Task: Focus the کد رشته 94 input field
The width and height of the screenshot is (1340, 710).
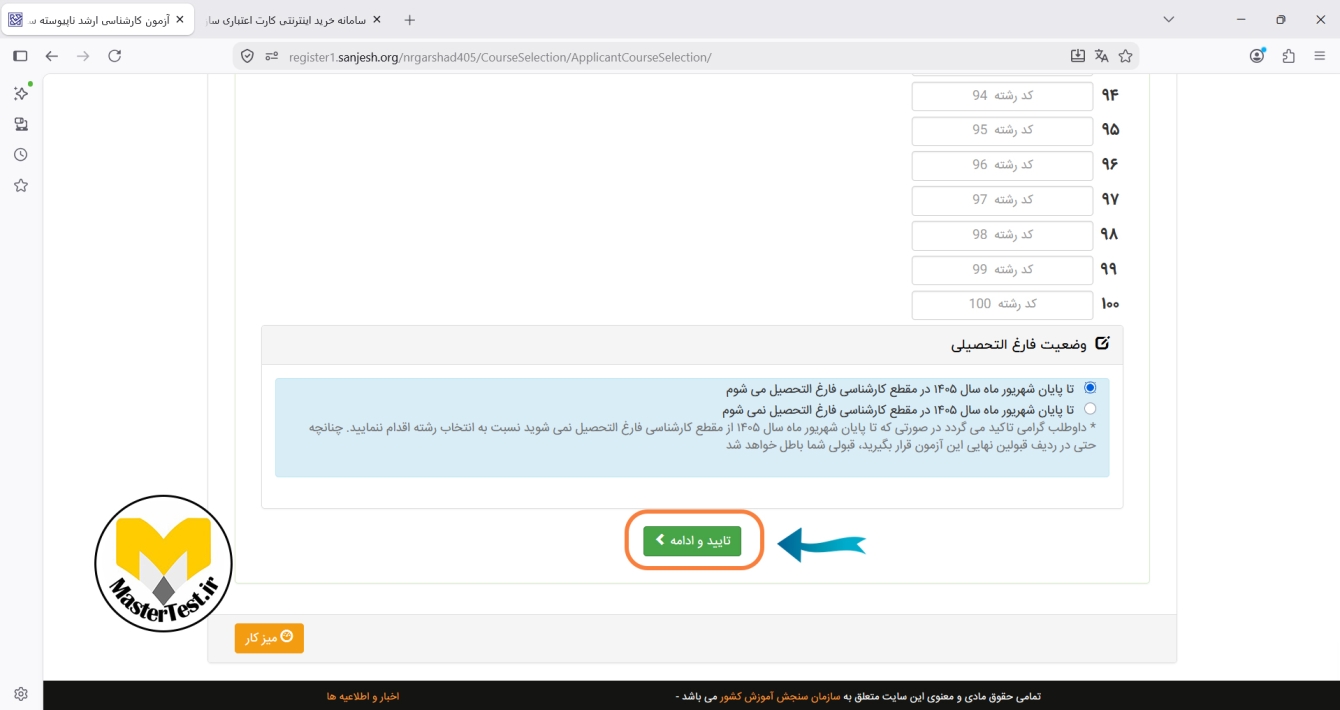Action: pos(1002,96)
